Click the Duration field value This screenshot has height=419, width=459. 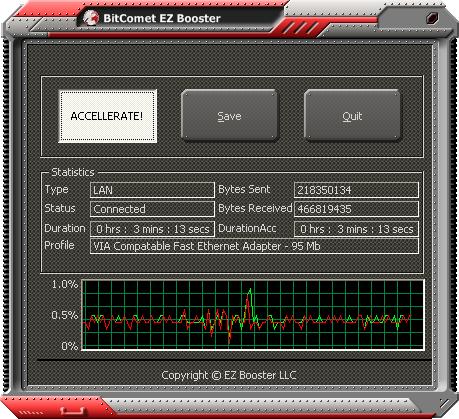152,229
